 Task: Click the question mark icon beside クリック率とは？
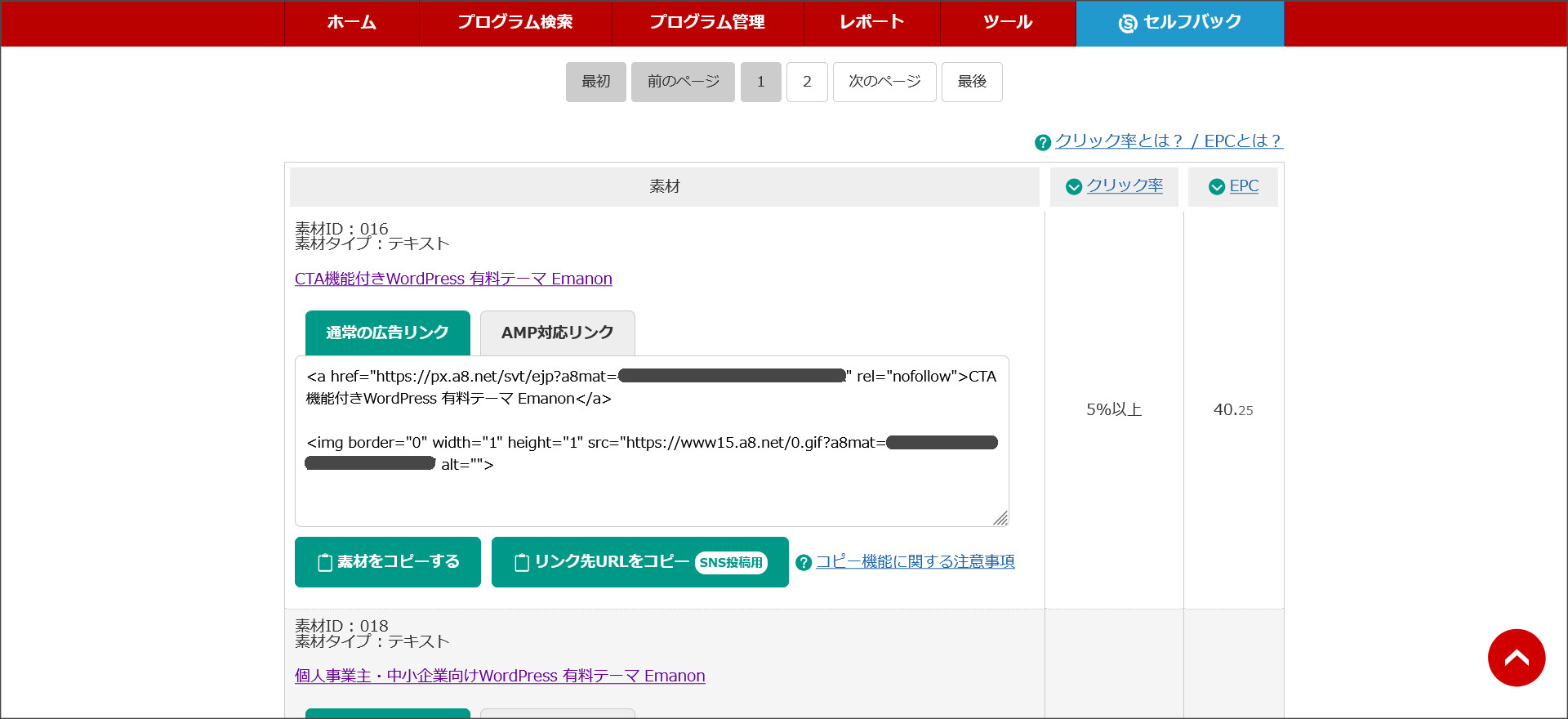[1043, 143]
